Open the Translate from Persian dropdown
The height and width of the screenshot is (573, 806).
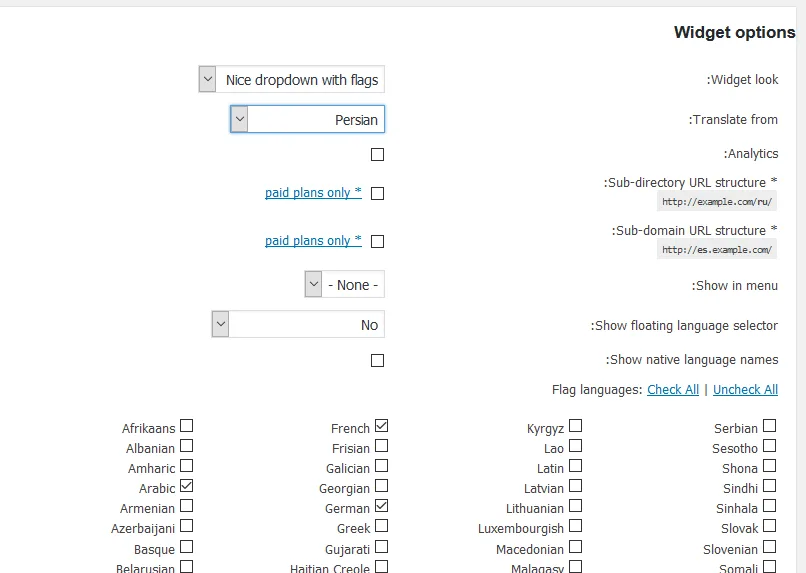[x=307, y=119]
